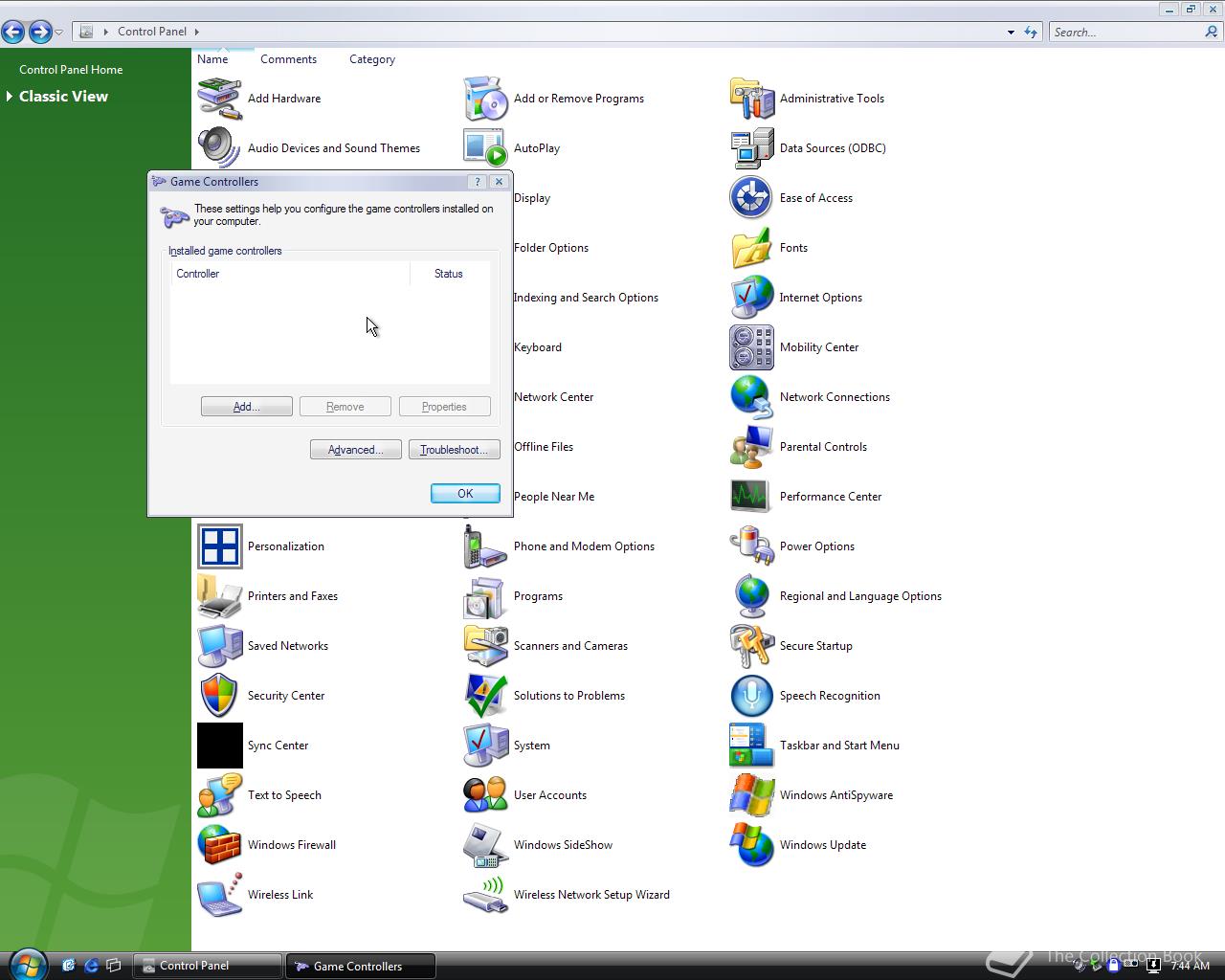
Task: Switch to Classic View
Action: pos(63,97)
